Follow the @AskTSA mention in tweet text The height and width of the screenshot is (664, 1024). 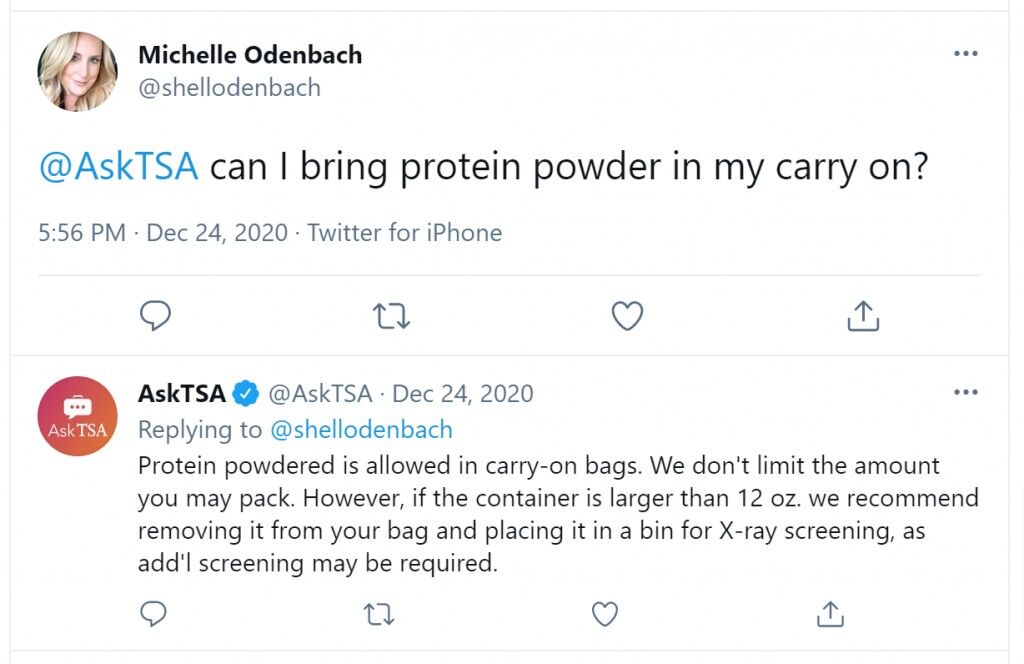(x=119, y=166)
